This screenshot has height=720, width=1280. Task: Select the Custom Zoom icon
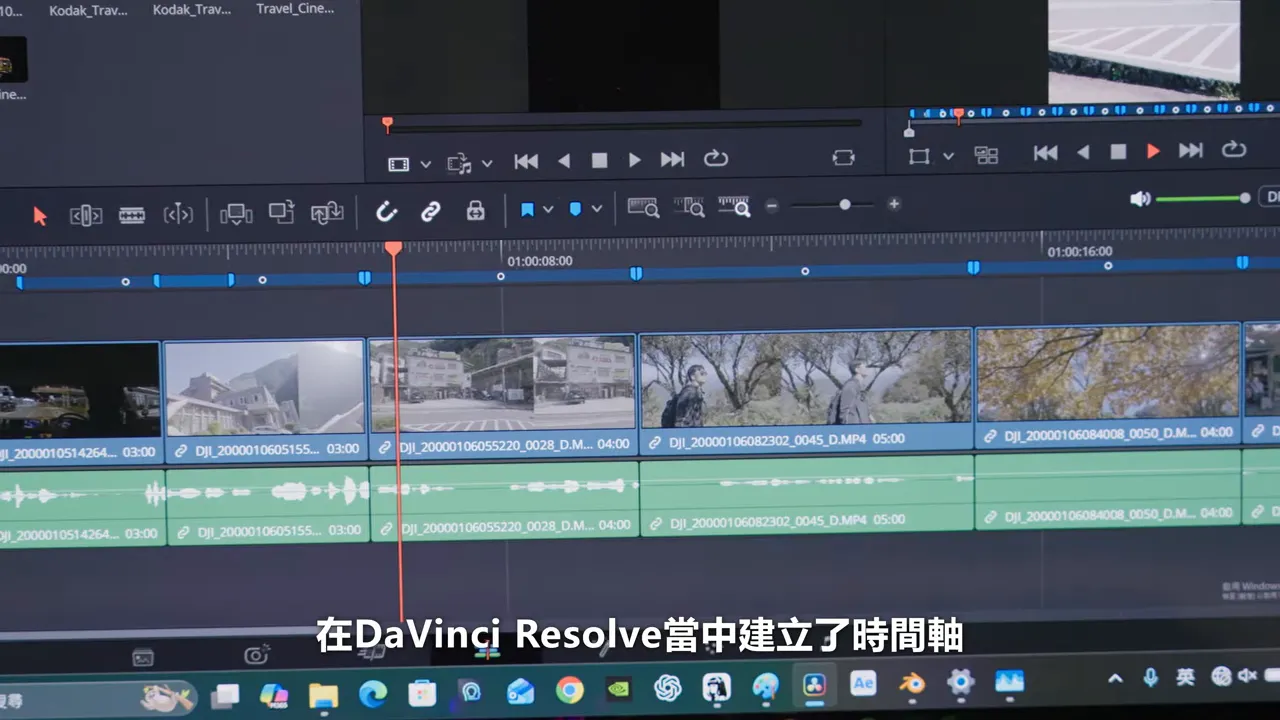click(x=734, y=206)
